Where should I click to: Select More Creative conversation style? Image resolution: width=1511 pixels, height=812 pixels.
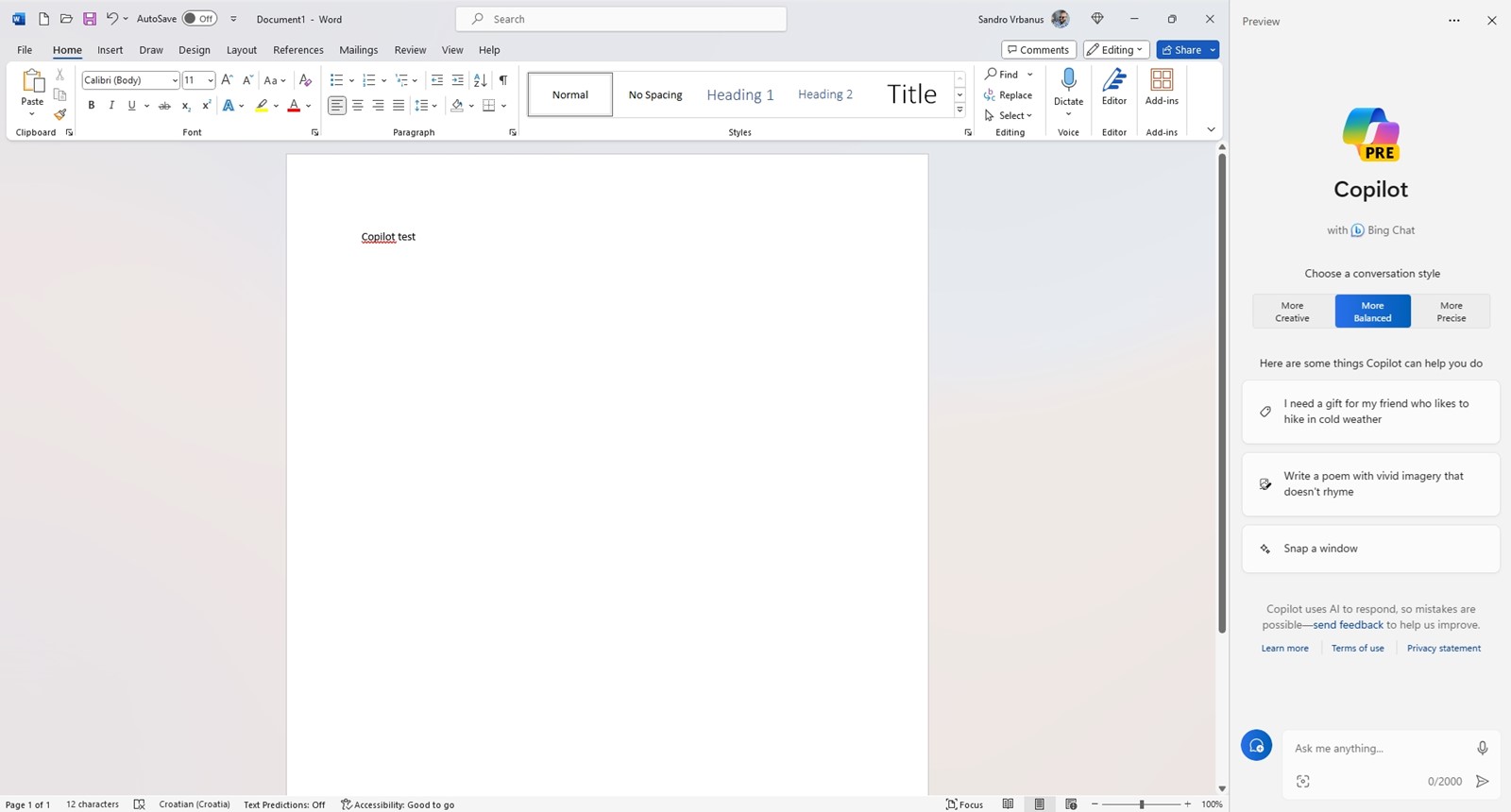[x=1293, y=312]
